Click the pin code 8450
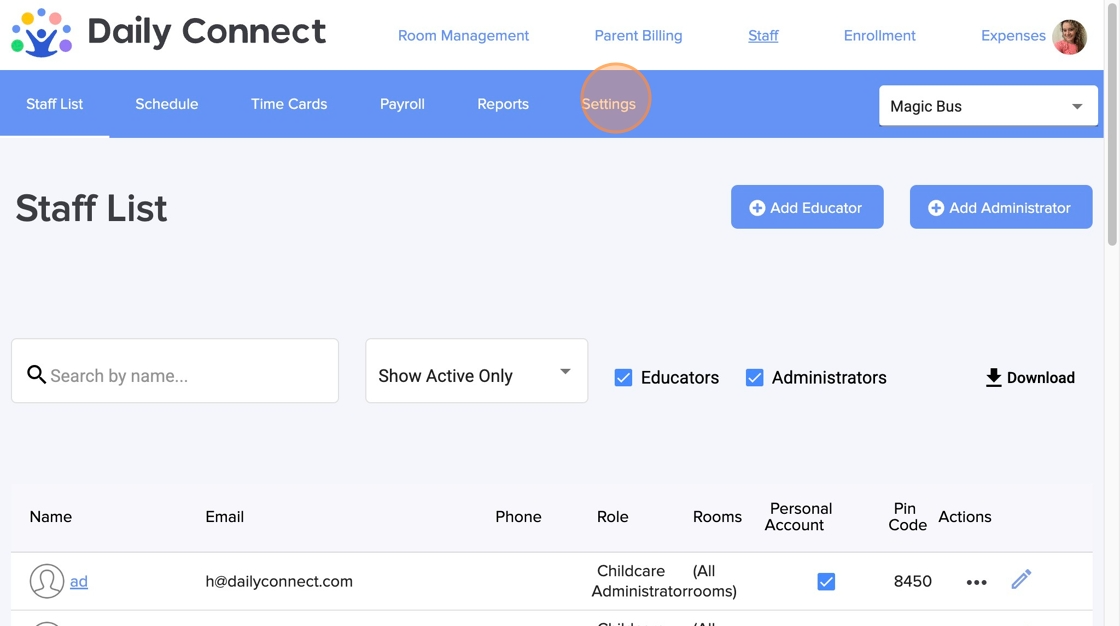This screenshot has width=1120, height=626. pos(912,582)
